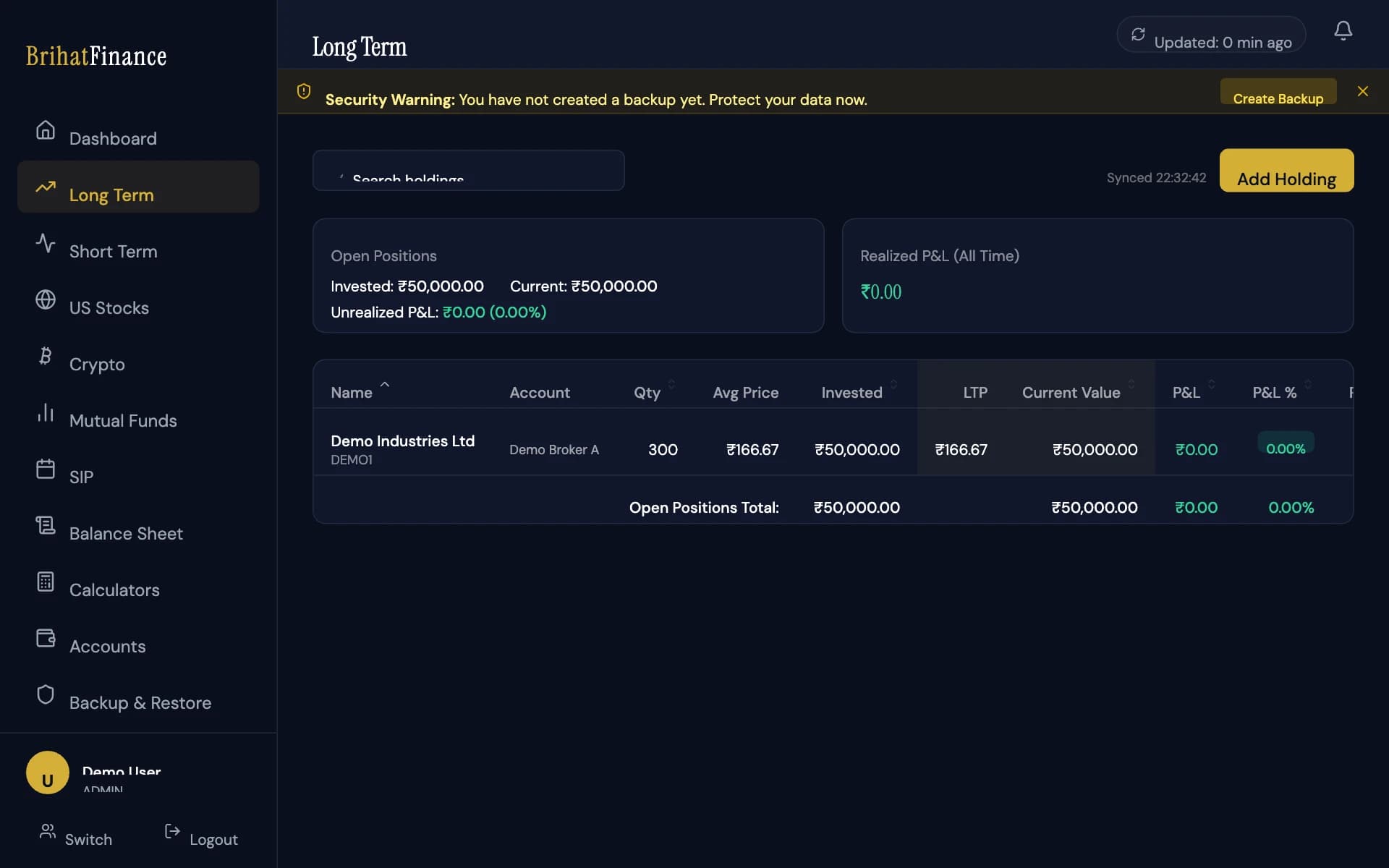Click the SIP calendar icon

pos(46,469)
